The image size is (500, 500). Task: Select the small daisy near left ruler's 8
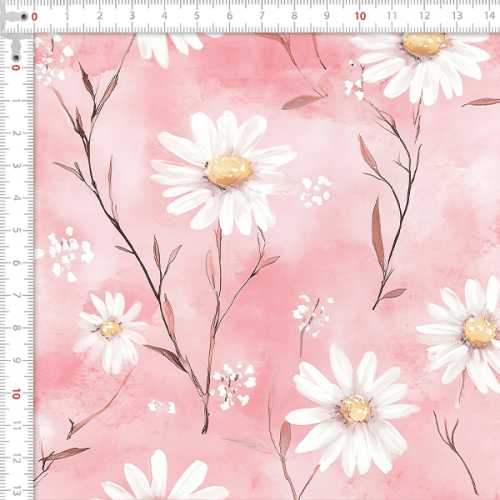[110, 331]
